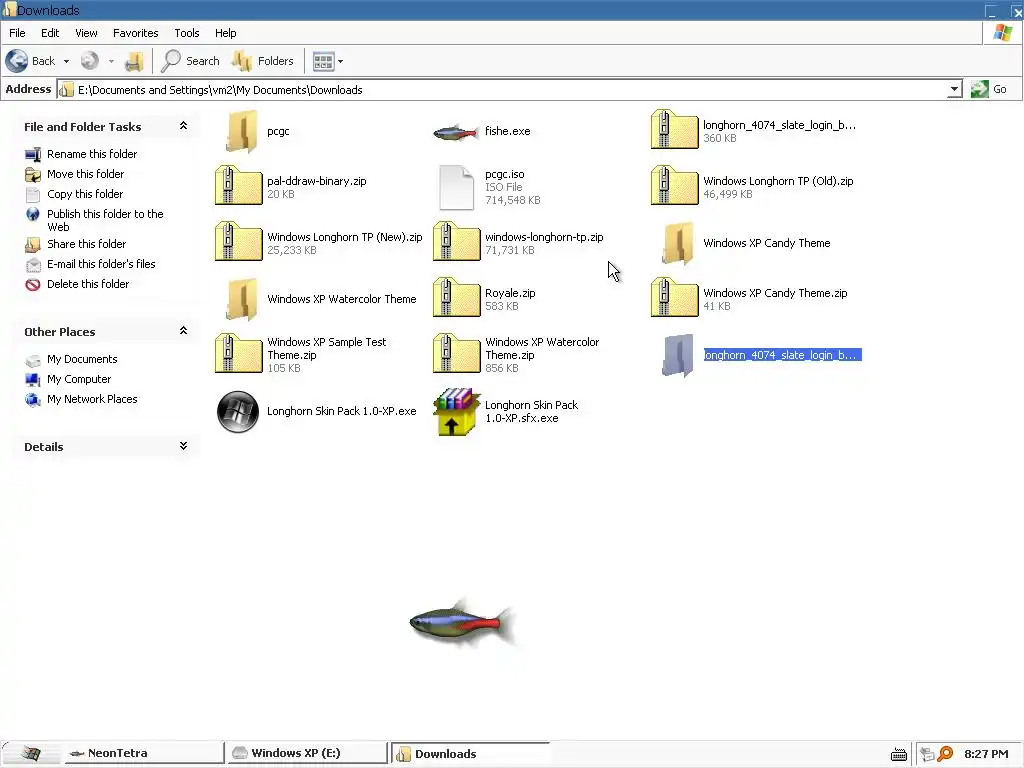
Task: Click the Back arrow icon
Action: tap(17, 61)
